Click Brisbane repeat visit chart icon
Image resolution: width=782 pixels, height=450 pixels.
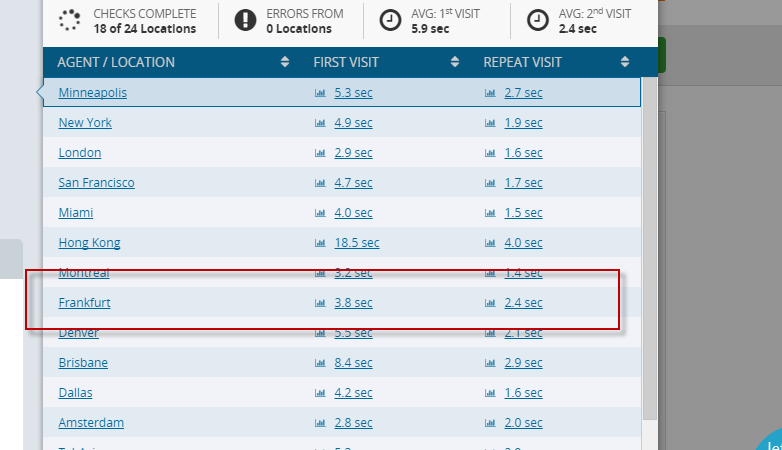(490, 363)
